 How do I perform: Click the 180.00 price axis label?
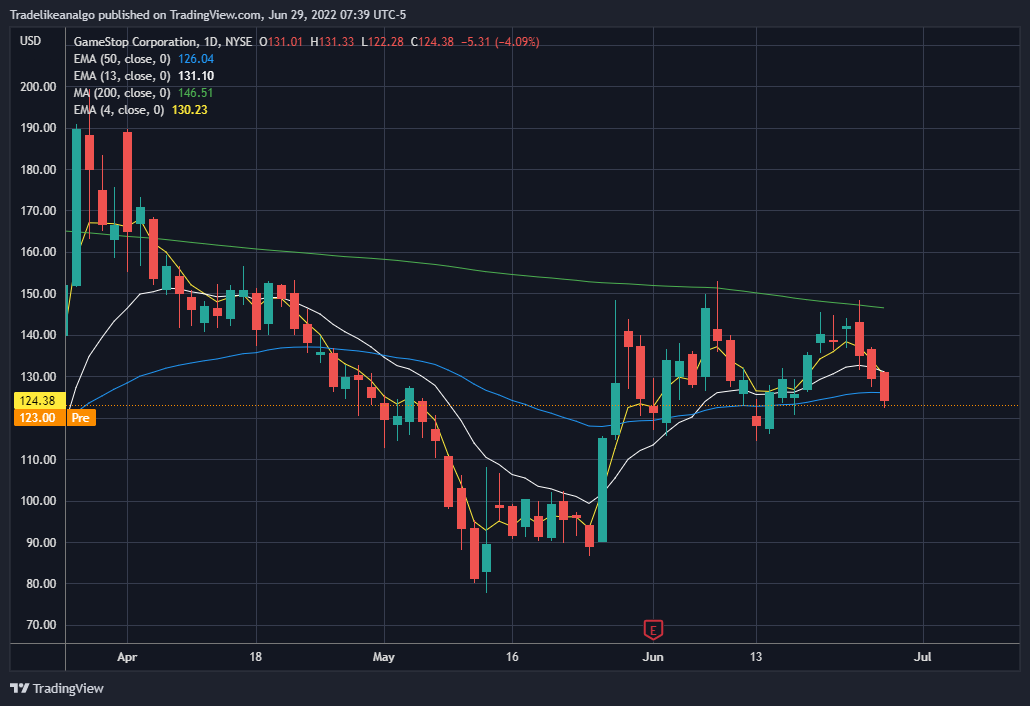(x=38, y=169)
